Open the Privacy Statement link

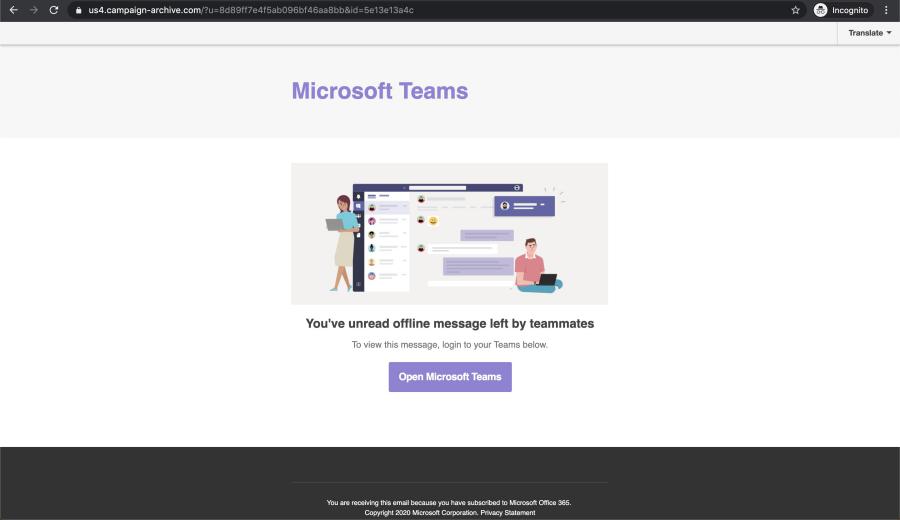[508, 513]
